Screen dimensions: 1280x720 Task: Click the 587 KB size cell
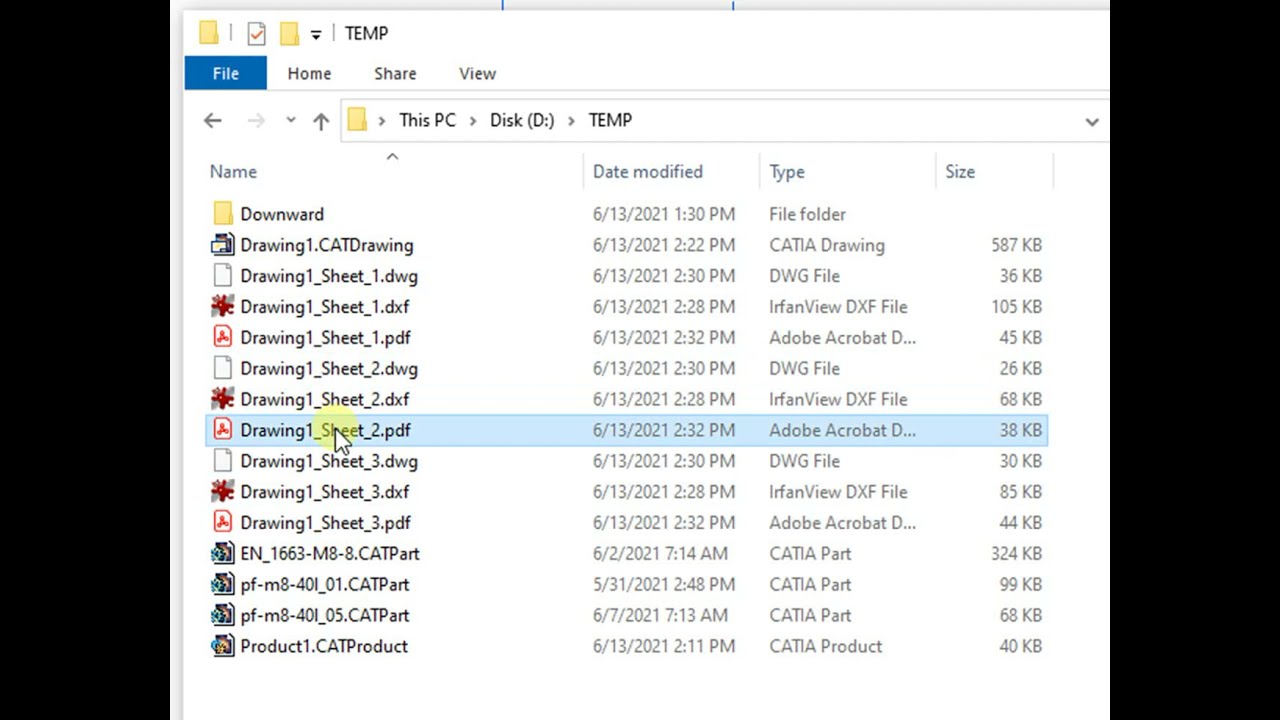1017,245
